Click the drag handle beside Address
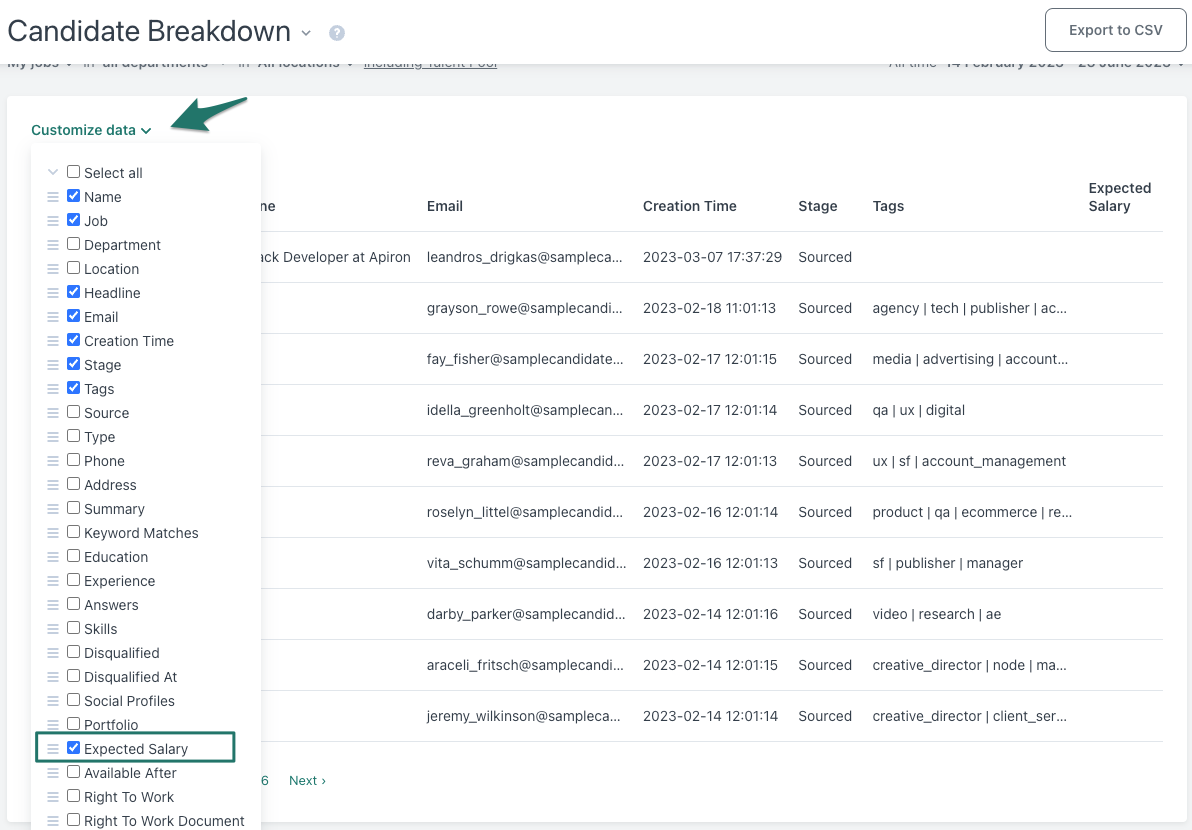 53,485
